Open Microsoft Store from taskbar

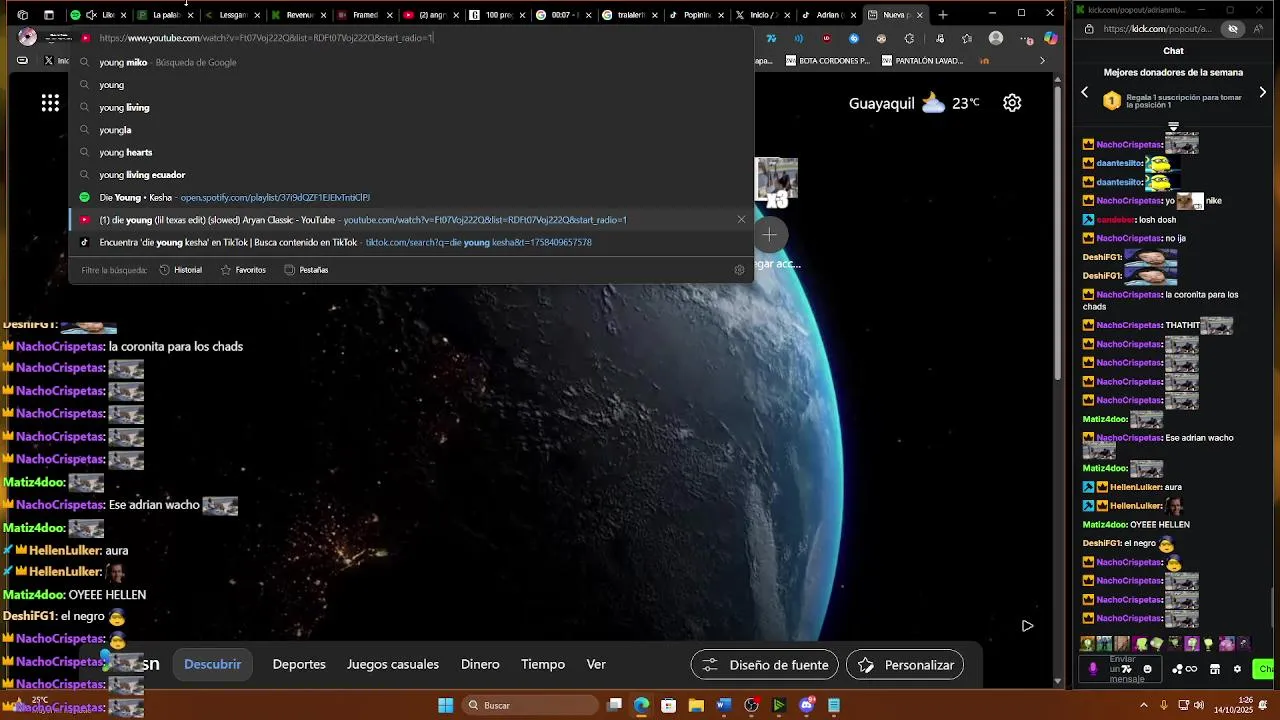coord(669,705)
